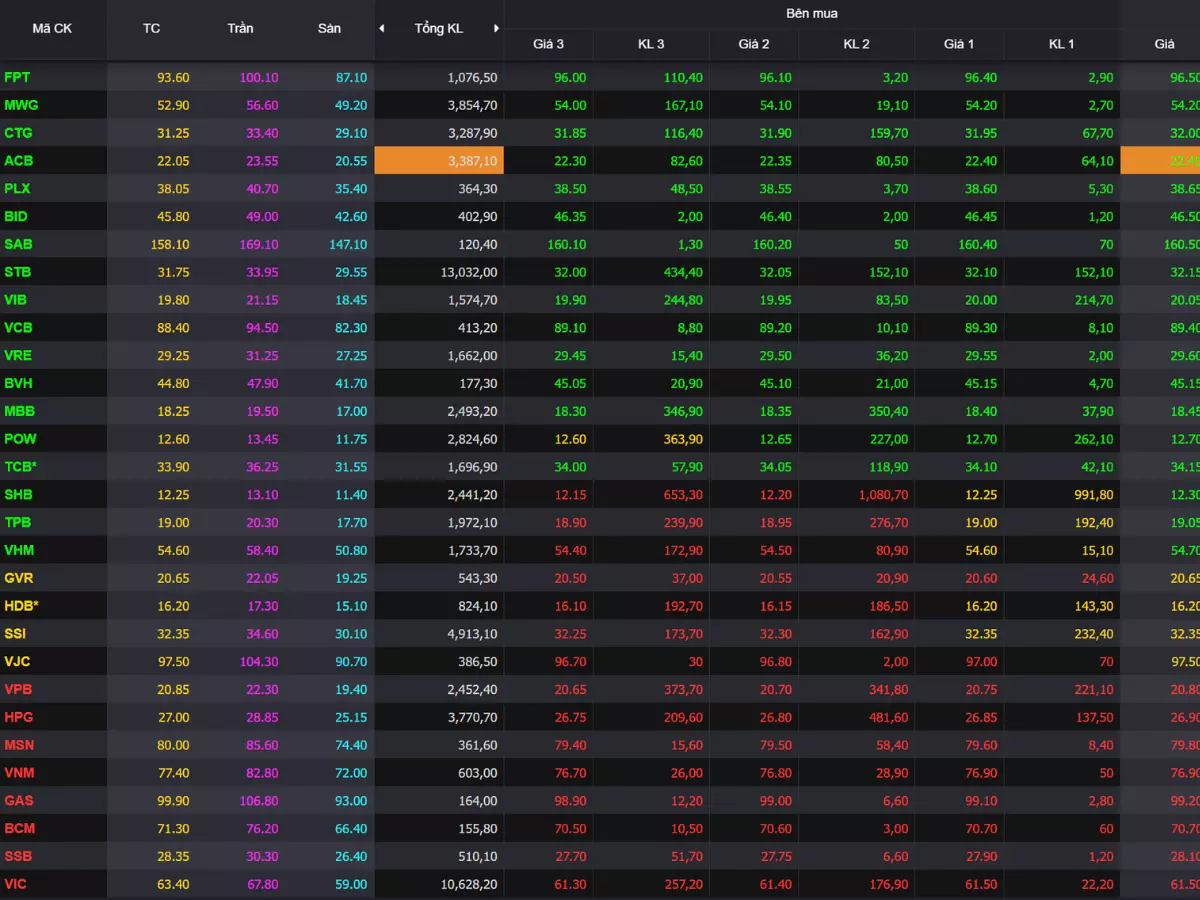Open the VIB stock symbol
1200x900 pixels.
pyautogui.click(x=15, y=300)
